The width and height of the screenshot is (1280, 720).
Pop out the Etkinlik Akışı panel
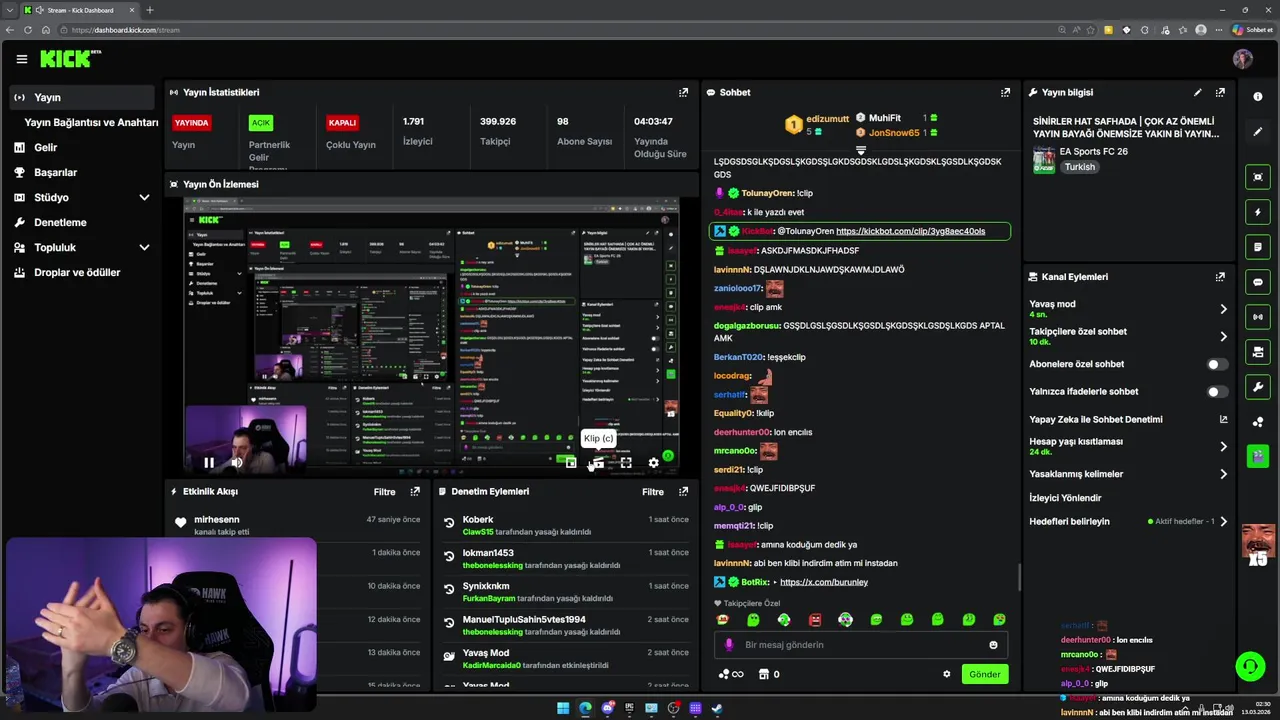pyautogui.click(x=415, y=491)
